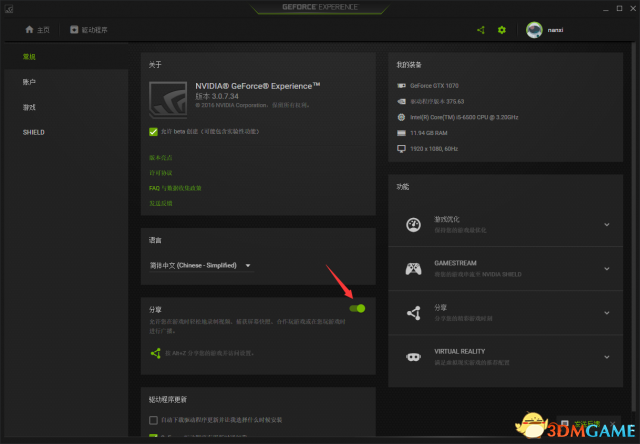This screenshot has height=444, width=640.
Task: Expand the GAMESTREAM feature chevron
Action: [607, 269]
